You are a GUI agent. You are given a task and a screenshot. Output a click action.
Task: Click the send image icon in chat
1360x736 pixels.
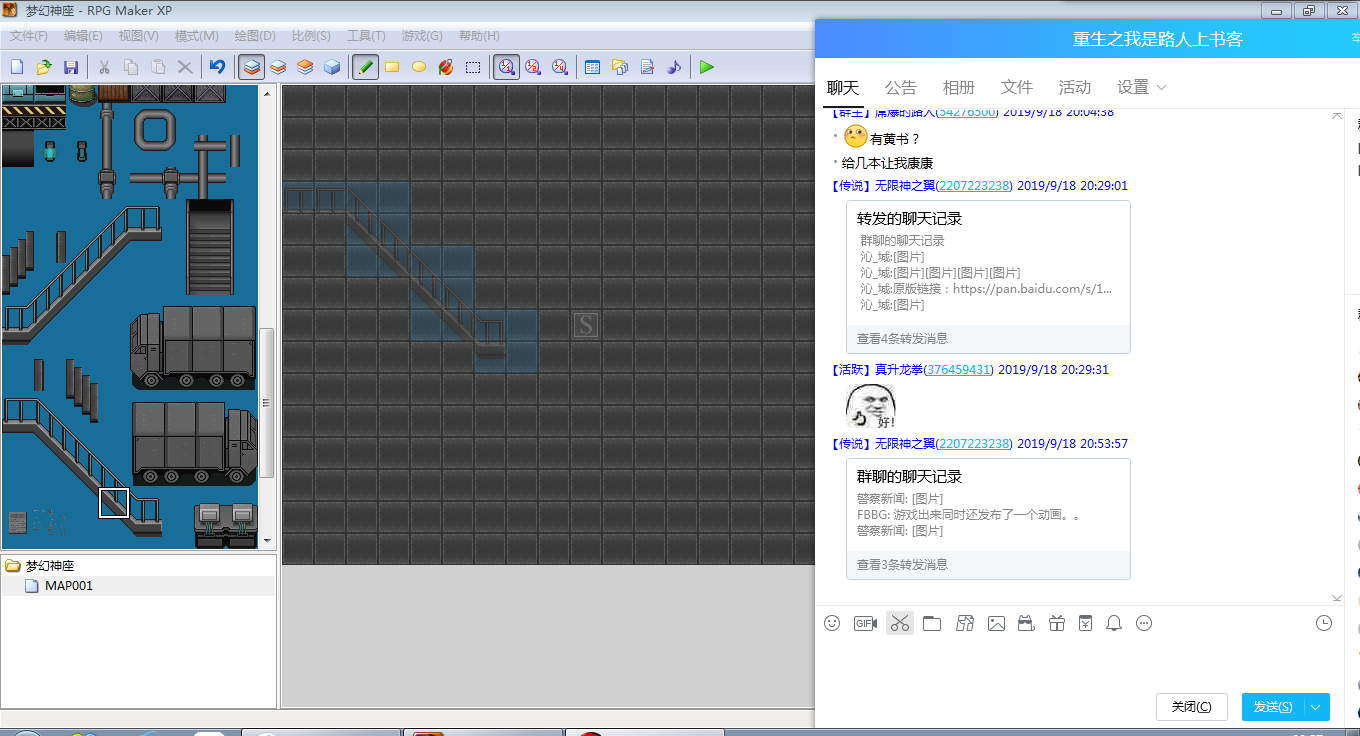point(996,623)
